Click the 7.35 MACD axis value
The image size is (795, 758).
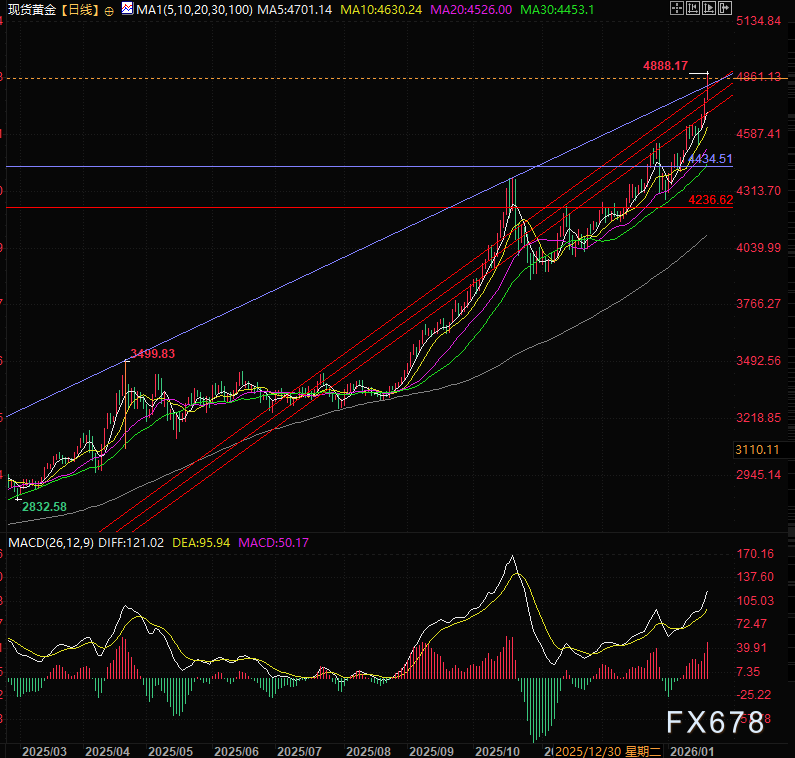[748, 672]
